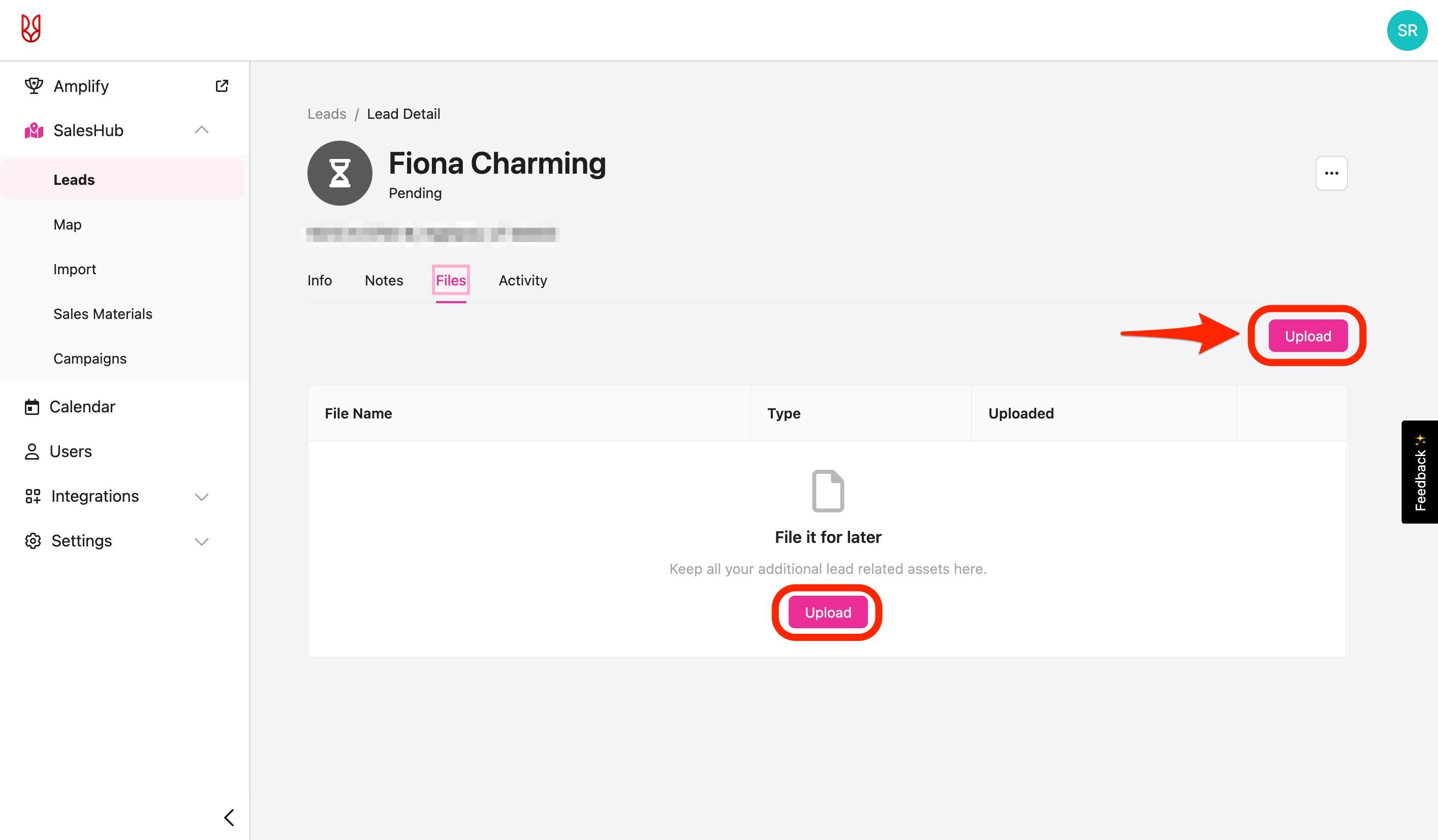Click the SalesHub map icon
The width and height of the screenshot is (1438, 840).
[x=34, y=131]
